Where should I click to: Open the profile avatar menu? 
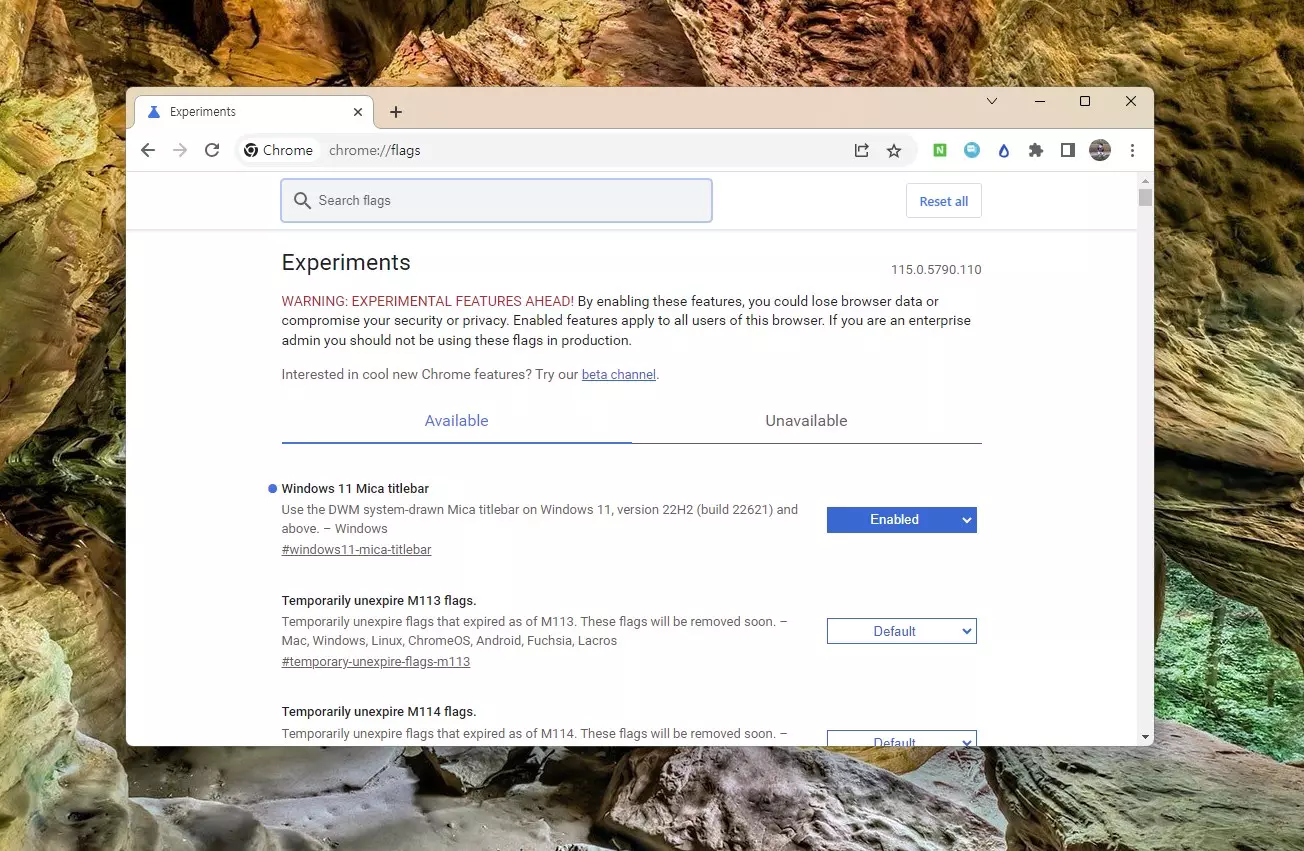point(1100,150)
